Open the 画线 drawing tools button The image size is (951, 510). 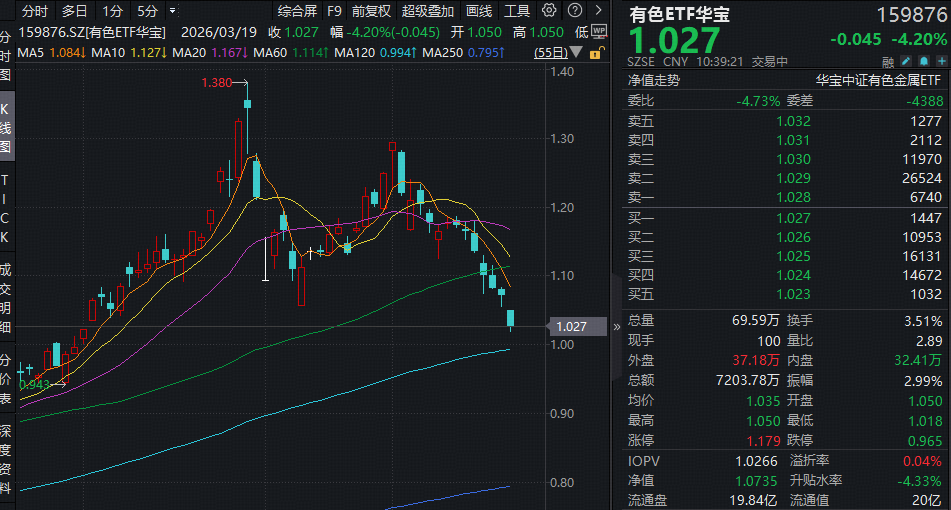[x=479, y=11]
